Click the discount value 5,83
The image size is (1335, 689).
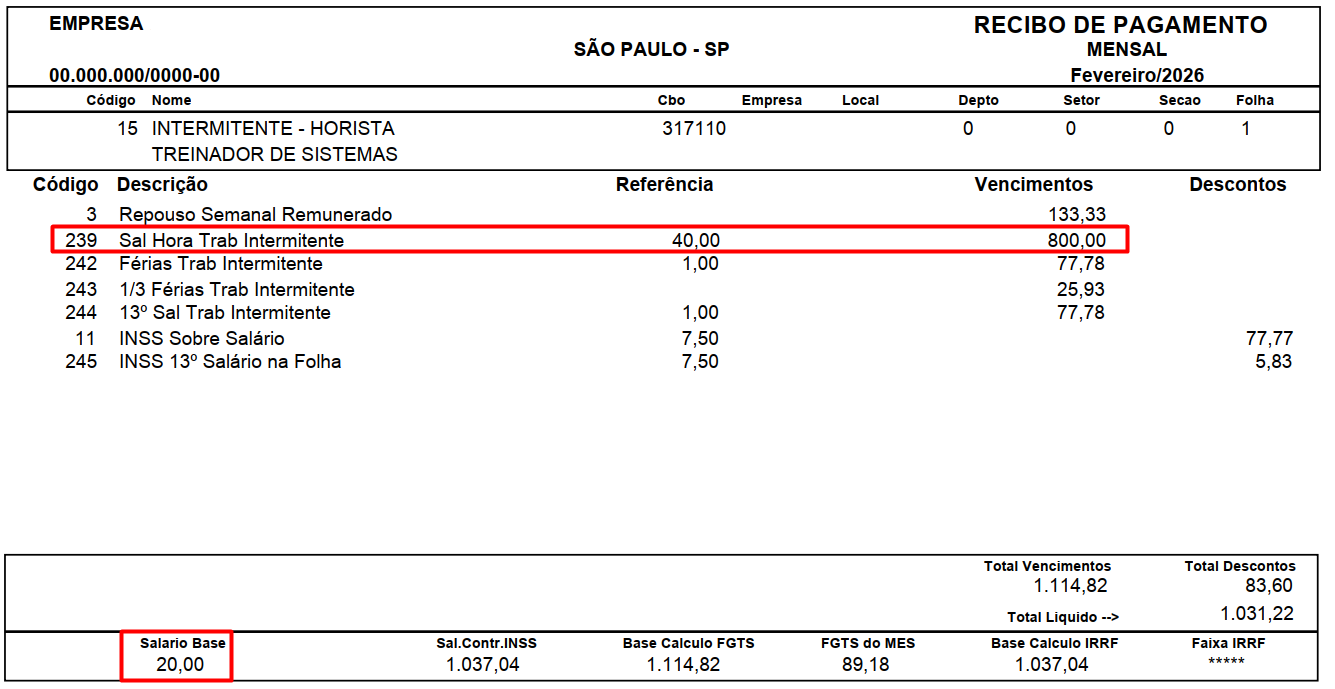1274,362
